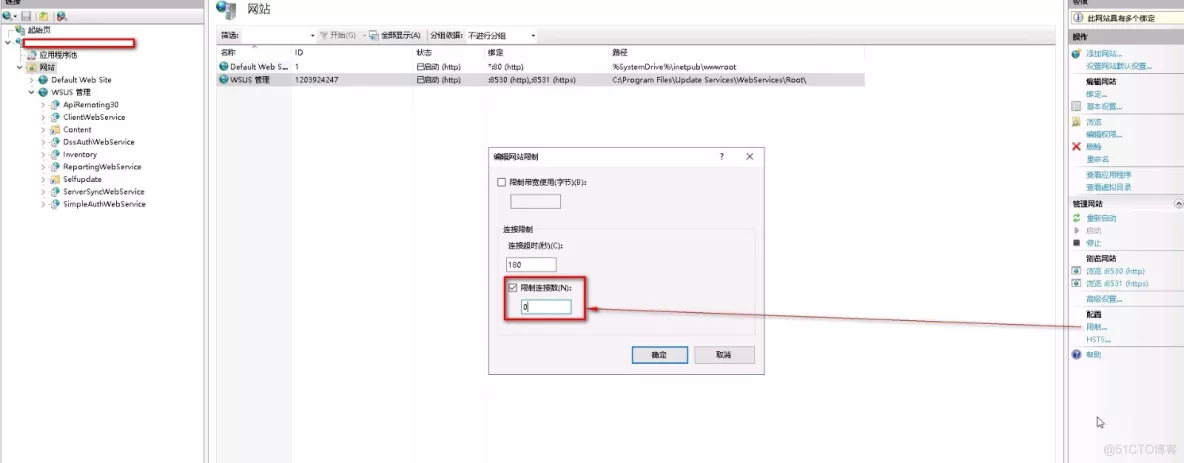Open the 高级设置... advanced settings link
This screenshot has height=463, width=1184.
click(x=1104, y=299)
